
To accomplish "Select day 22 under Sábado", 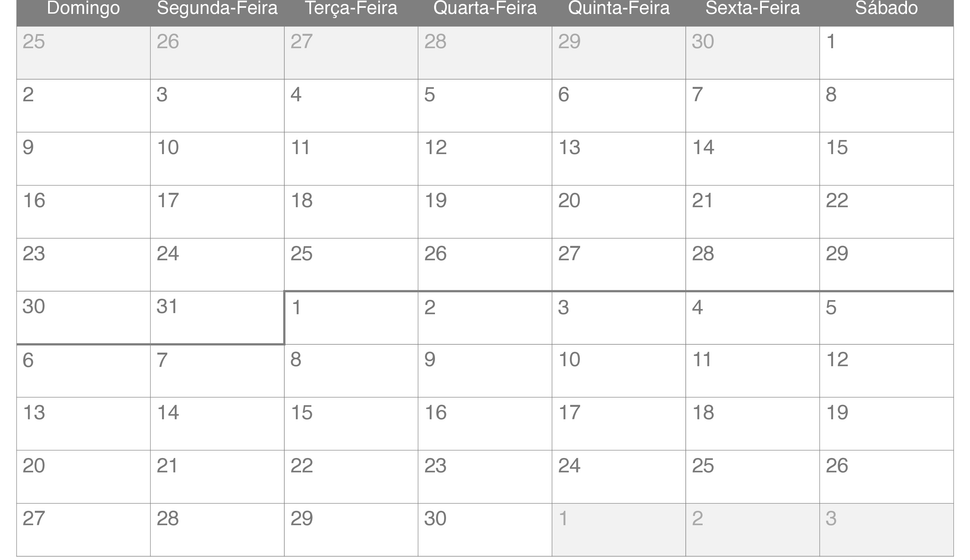I will click(x=886, y=212).
